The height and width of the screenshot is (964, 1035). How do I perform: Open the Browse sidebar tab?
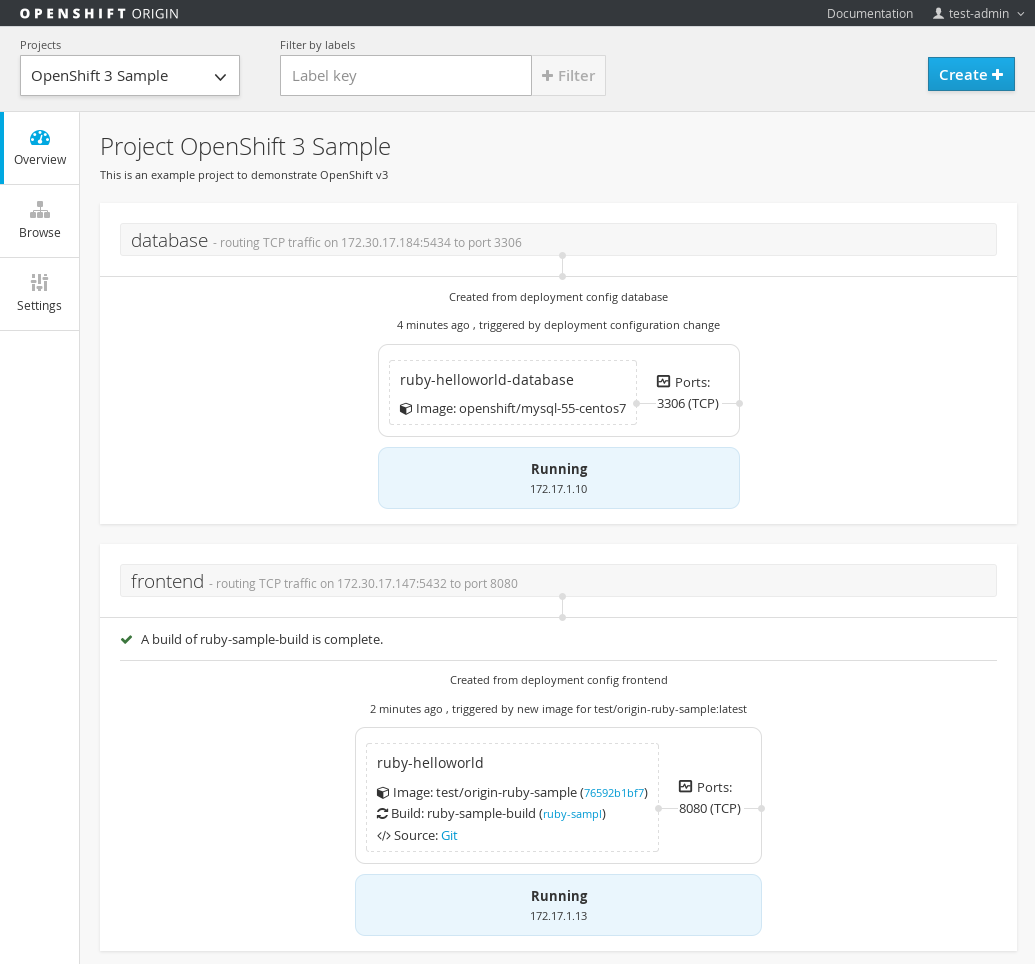(40, 221)
